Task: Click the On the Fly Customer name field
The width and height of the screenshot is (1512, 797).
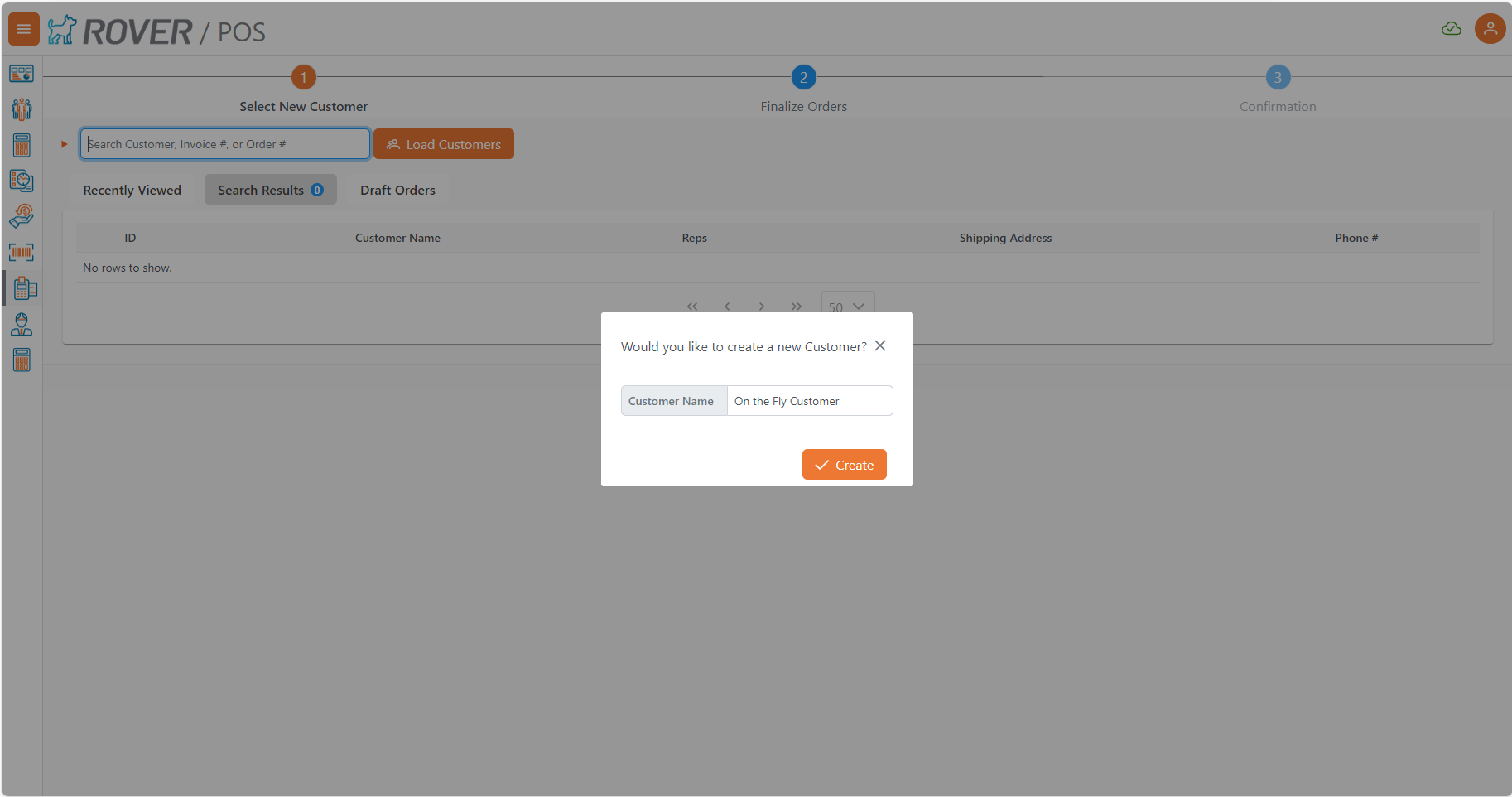Action: tap(809, 400)
